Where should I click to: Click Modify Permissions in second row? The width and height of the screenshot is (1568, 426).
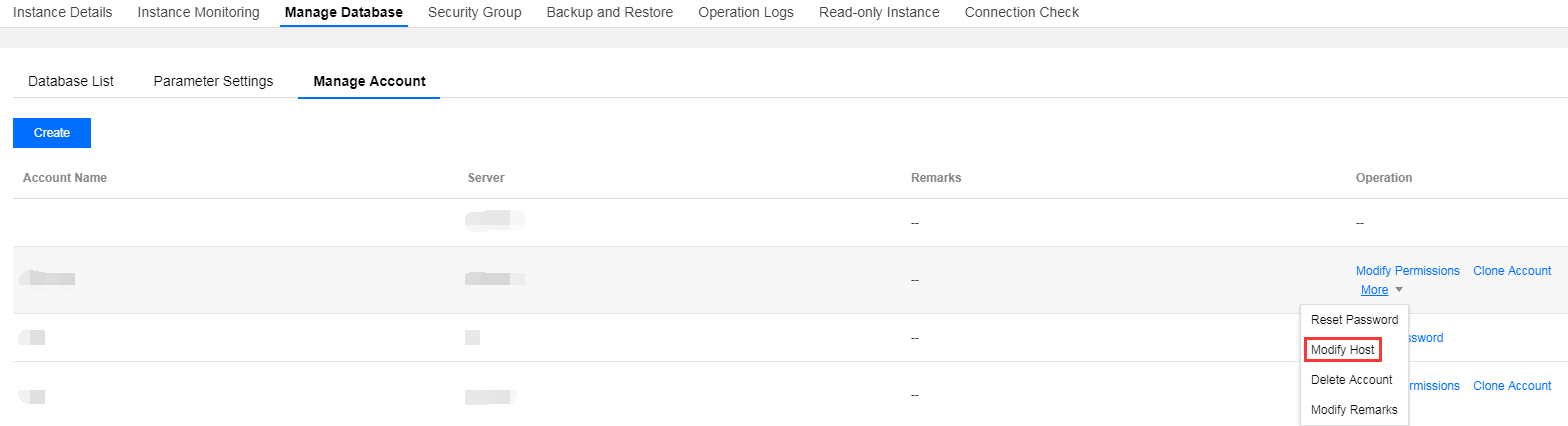point(1407,271)
